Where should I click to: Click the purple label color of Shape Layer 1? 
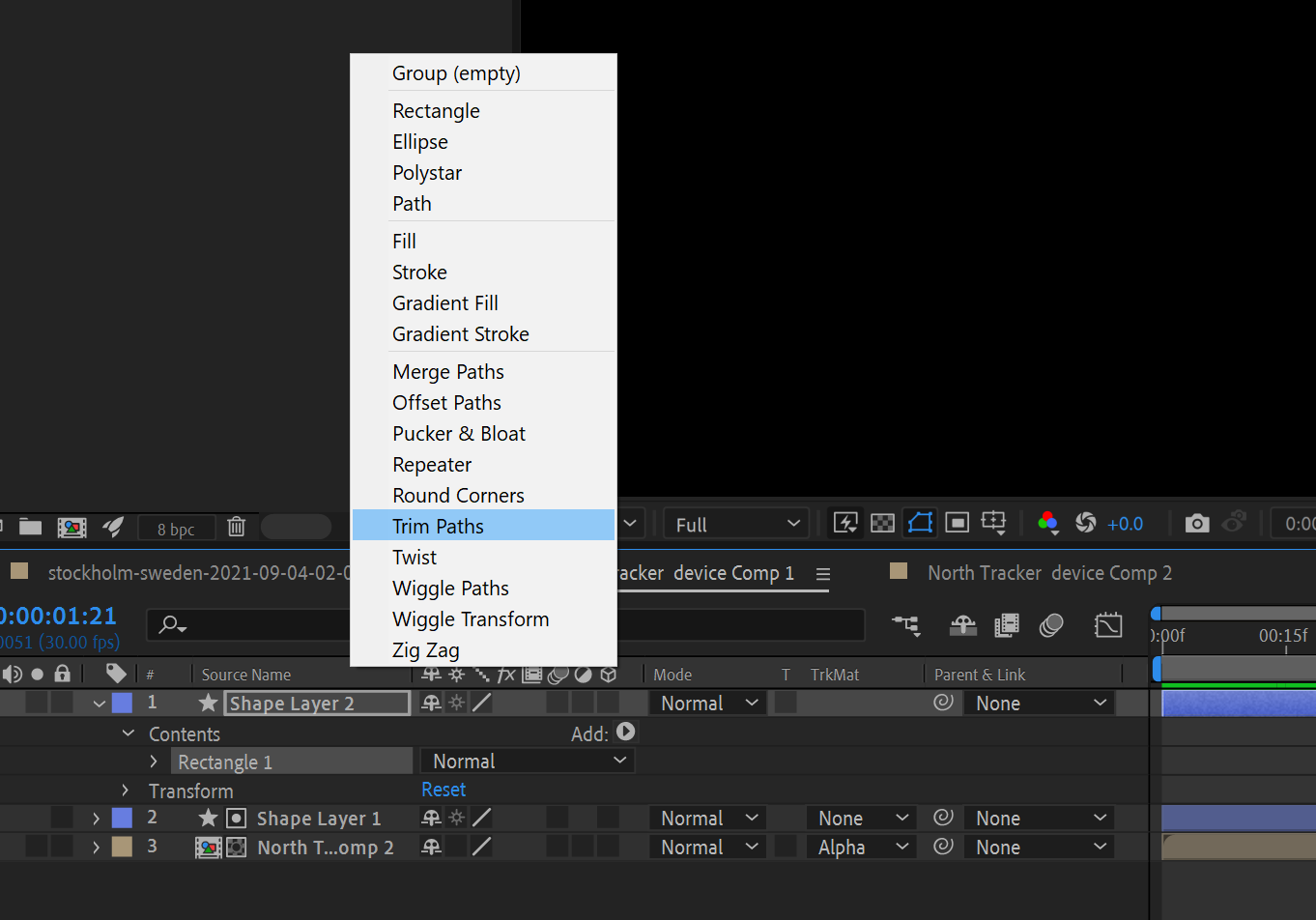click(x=122, y=819)
